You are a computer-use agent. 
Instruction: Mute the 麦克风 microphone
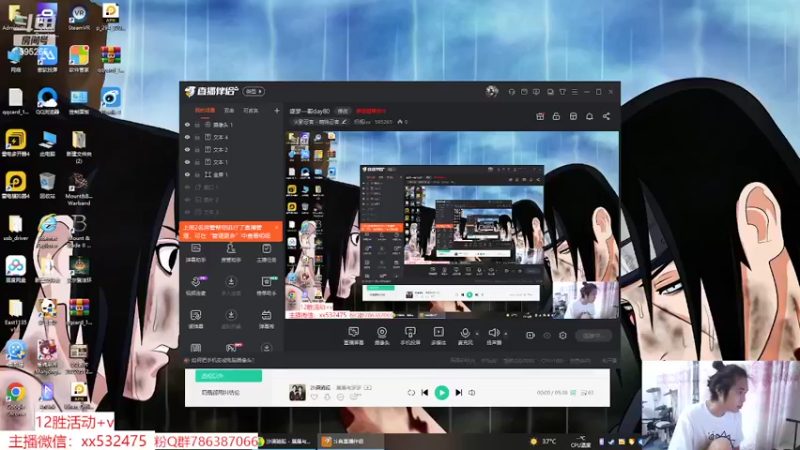point(465,336)
